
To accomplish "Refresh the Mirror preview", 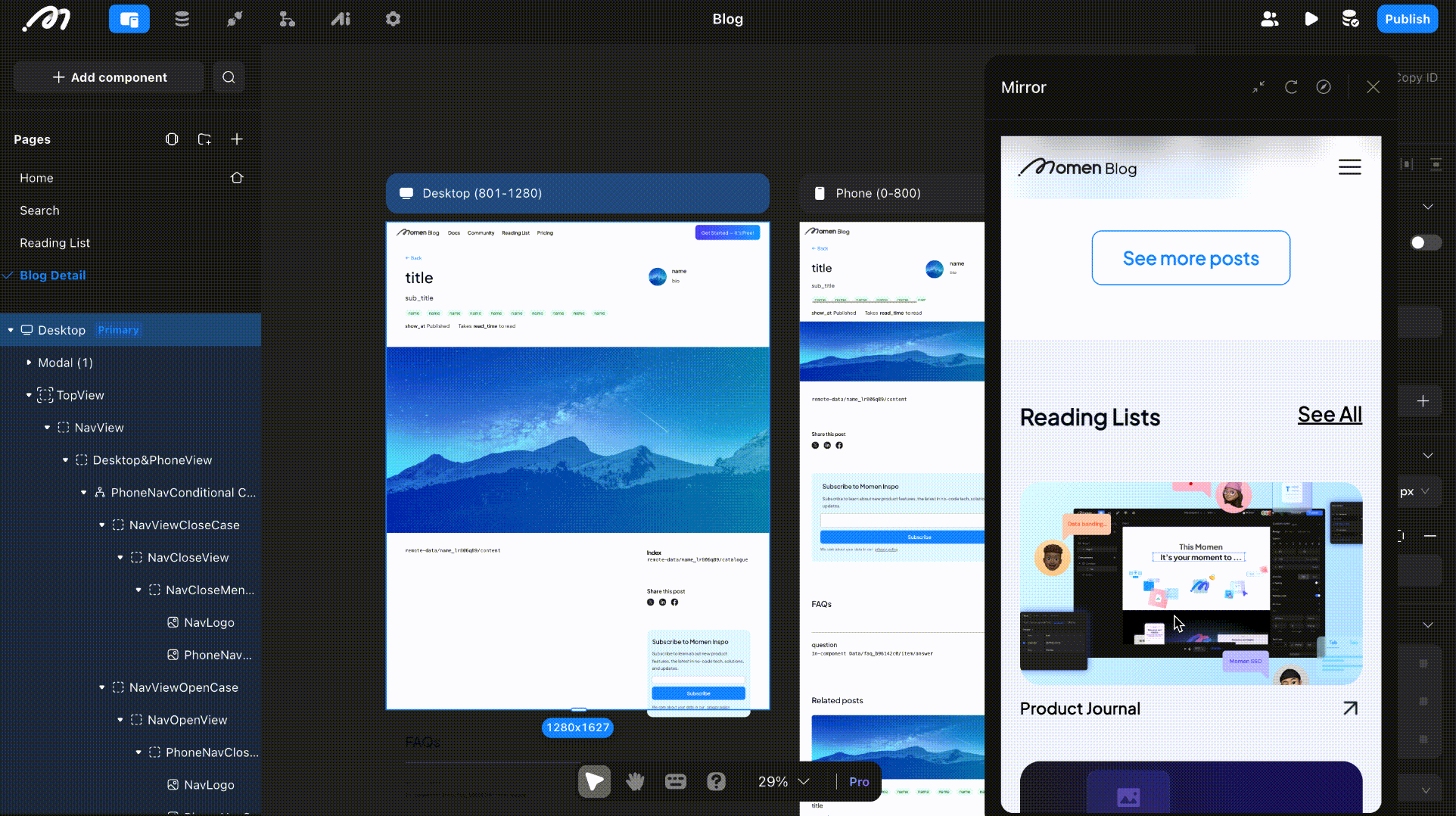I will pyautogui.click(x=1291, y=87).
